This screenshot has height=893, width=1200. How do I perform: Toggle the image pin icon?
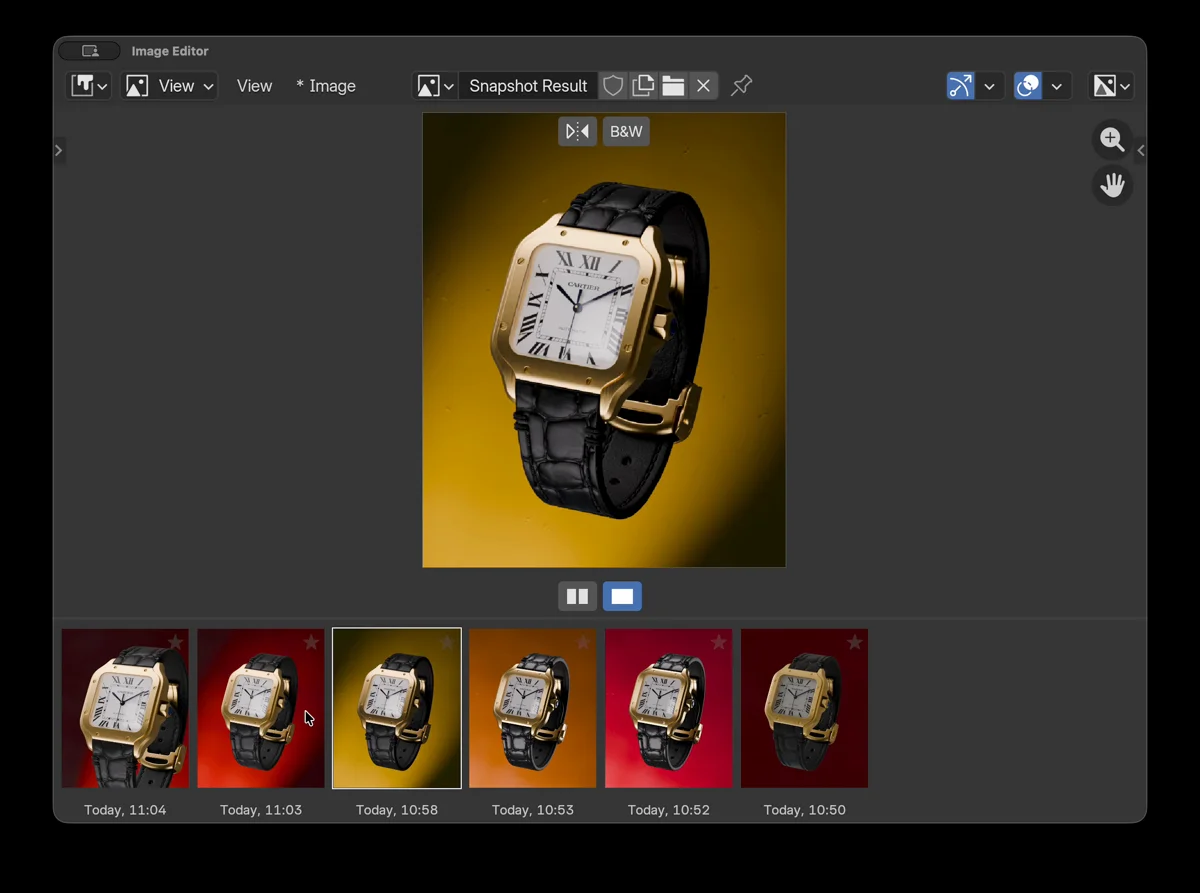[741, 86]
